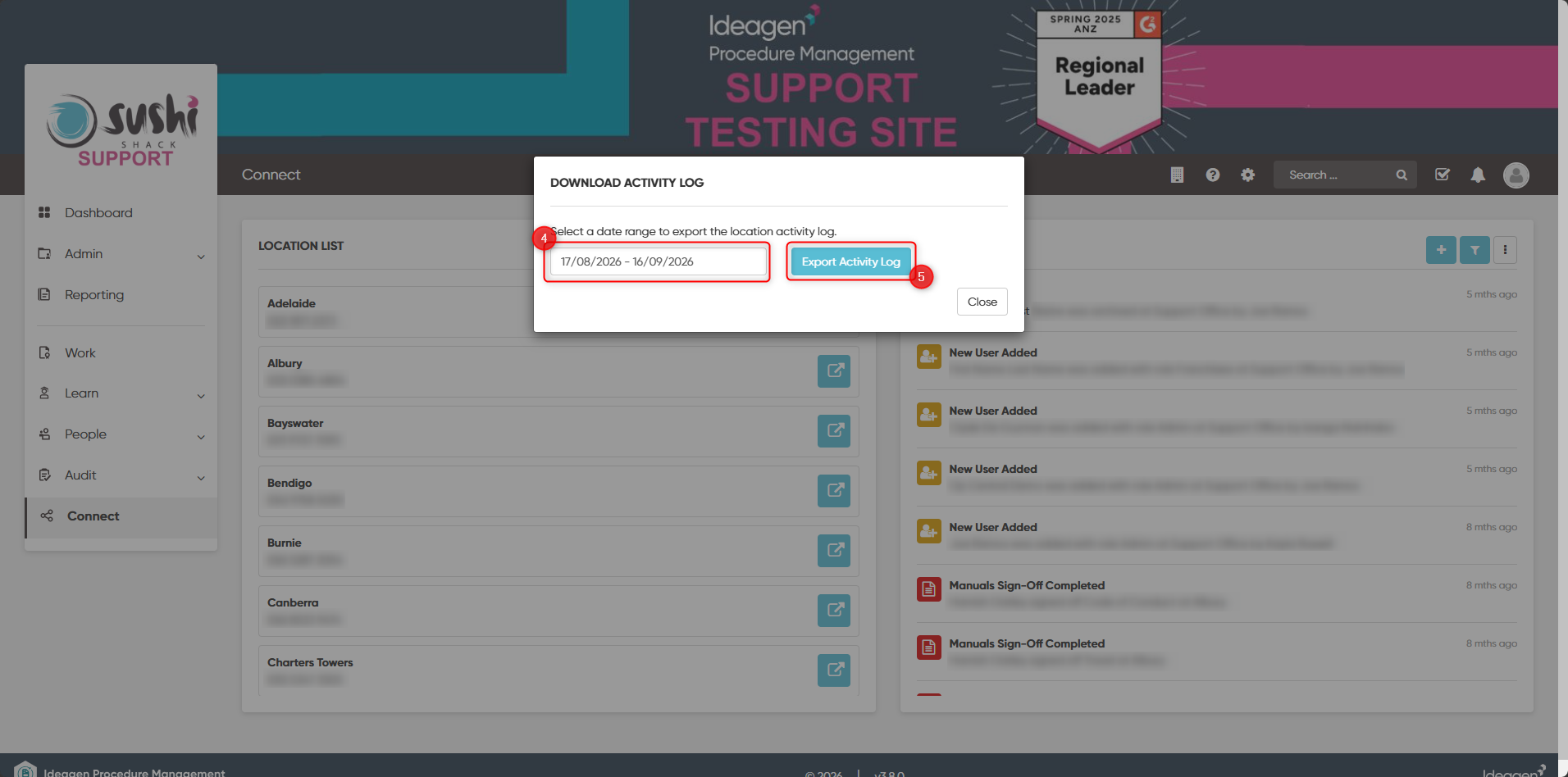The width and height of the screenshot is (1568, 777).
Task: Expand the Audit sidebar menu
Action: pyautogui.click(x=121, y=475)
